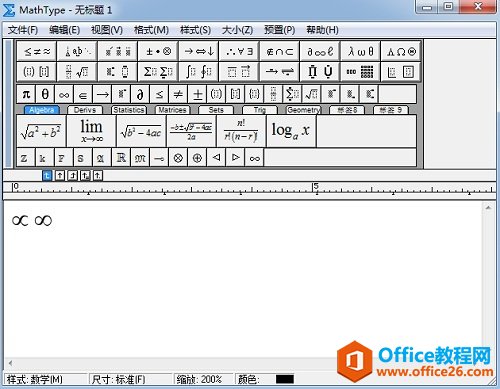This screenshot has width=500, height=389.
Task: Select the left-aligned tab stop
Action: [47, 175]
